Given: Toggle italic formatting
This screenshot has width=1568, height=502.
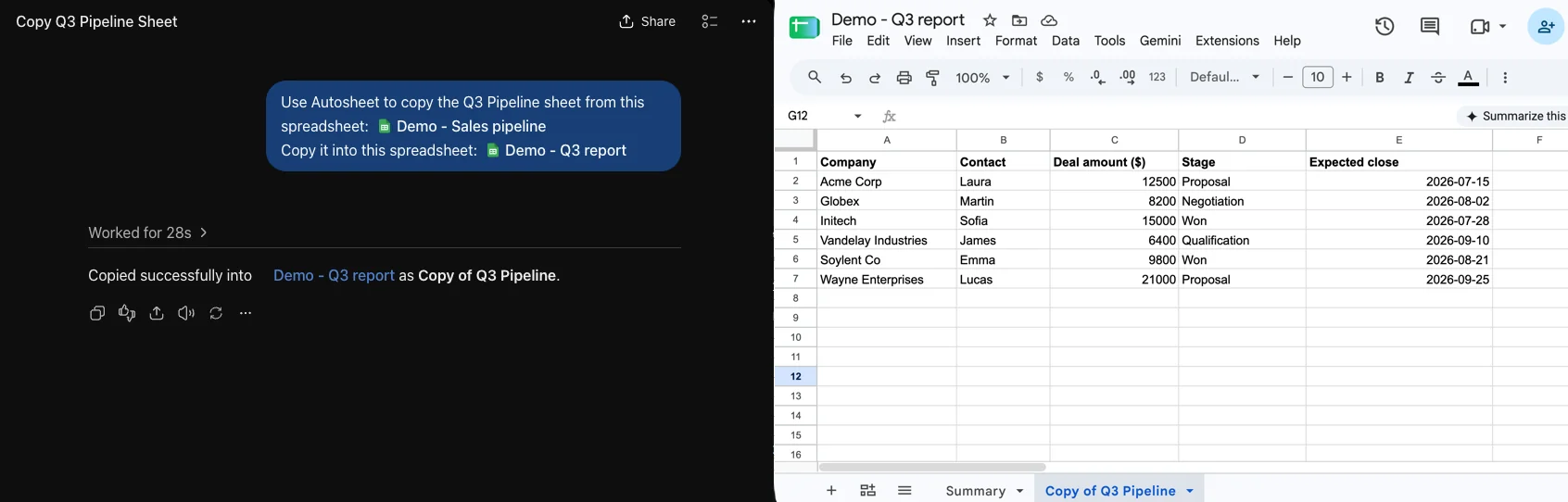Looking at the screenshot, I should tap(1409, 78).
